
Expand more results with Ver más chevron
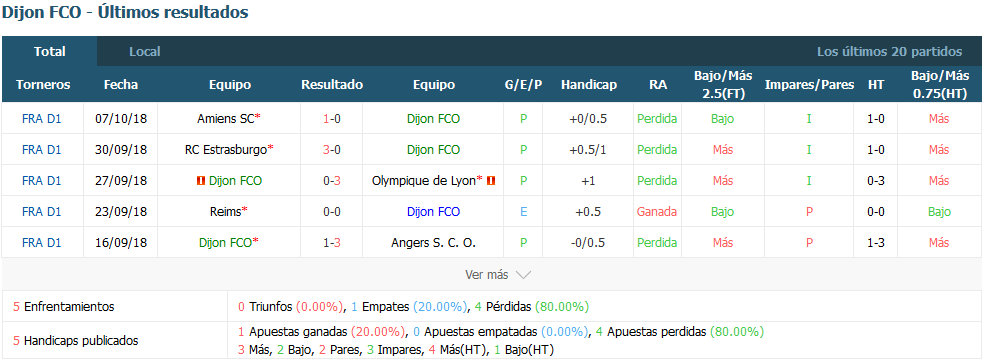(x=523, y=275)
